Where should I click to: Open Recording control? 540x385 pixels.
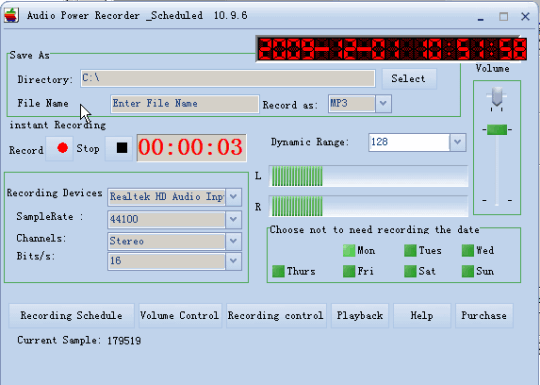tap(276, 315)
